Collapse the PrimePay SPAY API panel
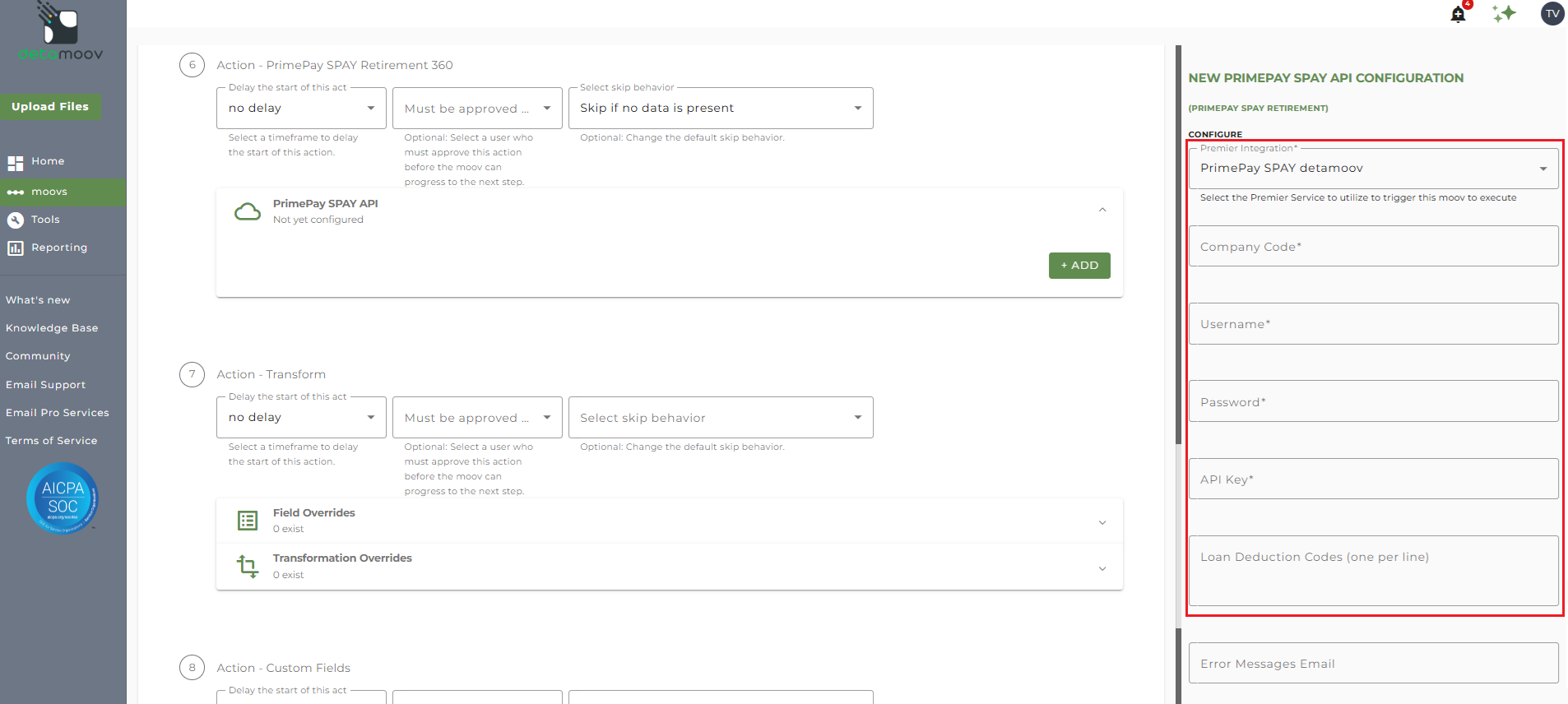Screen dimensions: 1568x704 point(1102,211)
